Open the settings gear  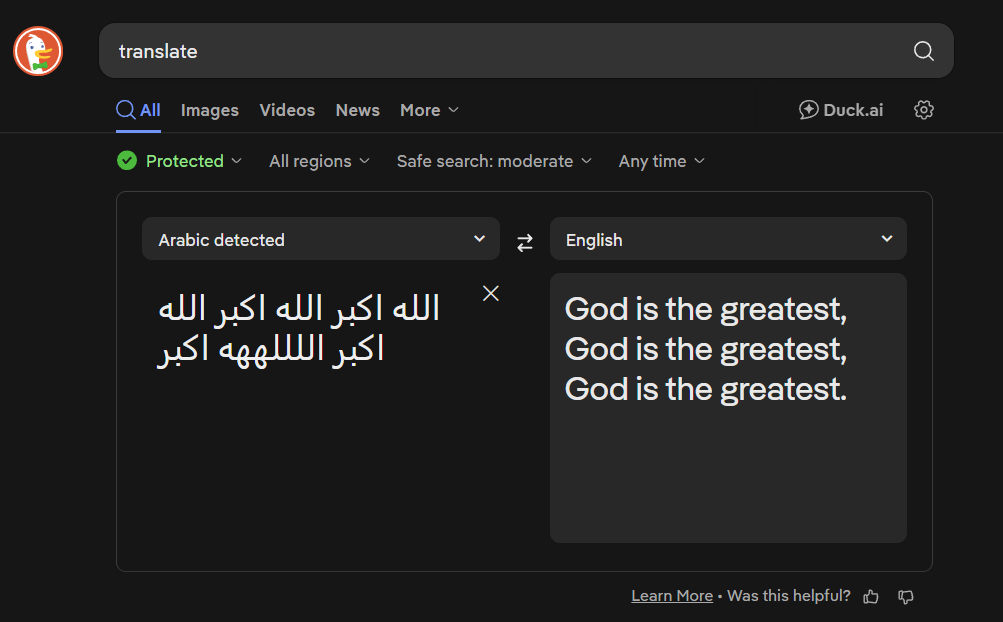click(923, 110)
